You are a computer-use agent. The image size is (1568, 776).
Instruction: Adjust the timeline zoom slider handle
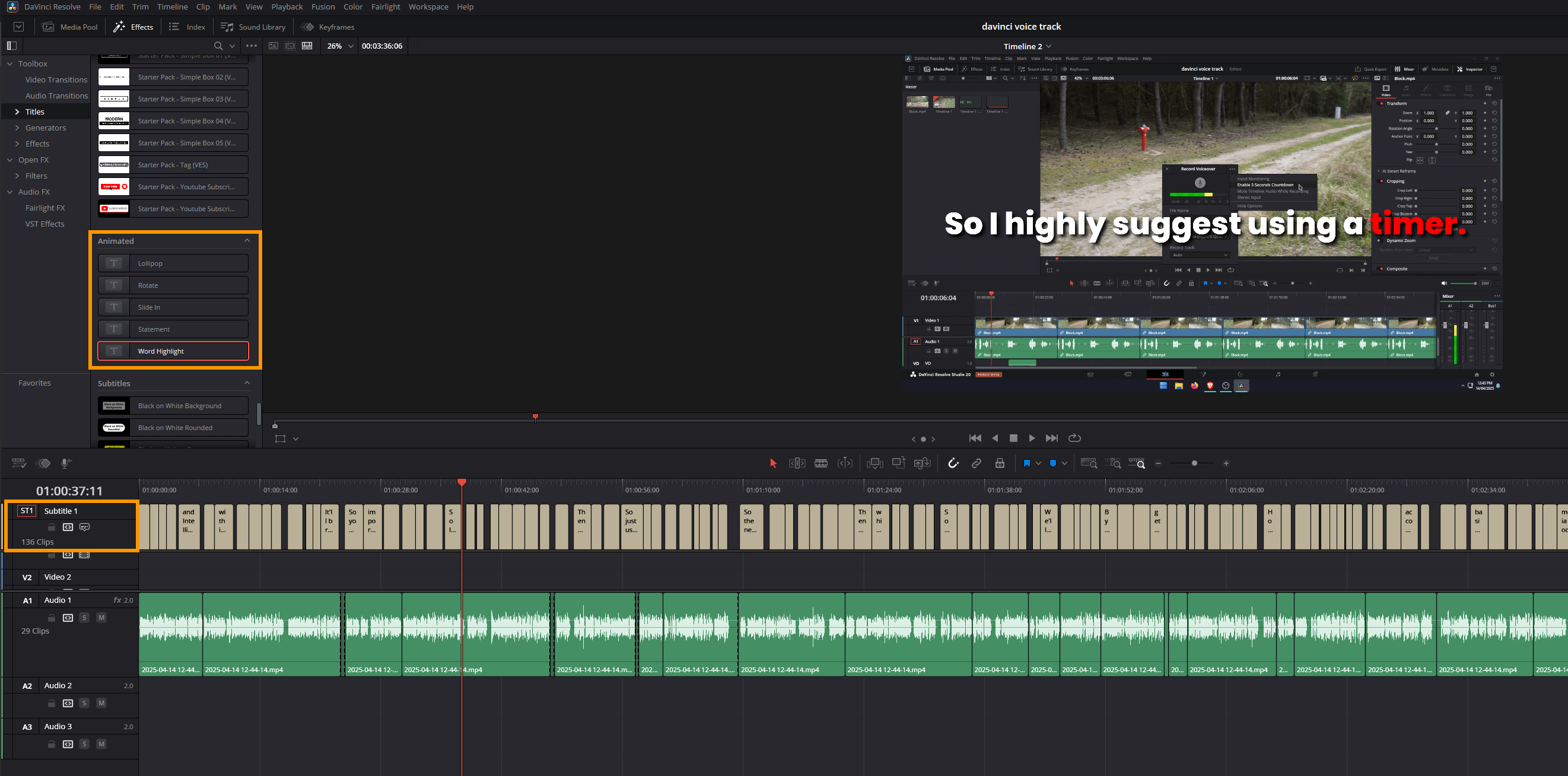pyautogui.click(x=1194, y=464)
